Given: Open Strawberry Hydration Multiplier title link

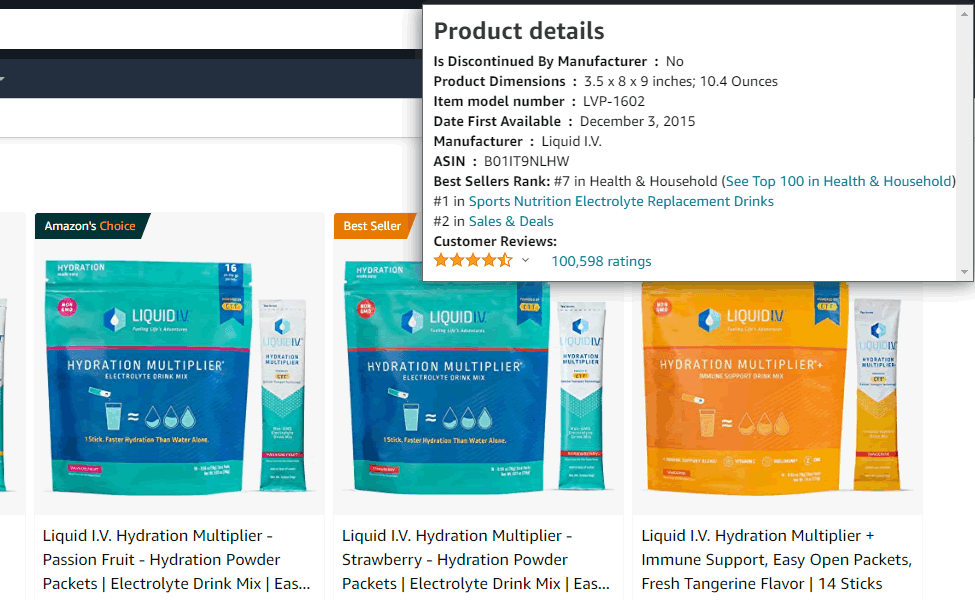Looking at the screenshot, I should pyautogui.click(x=476, y=560).
